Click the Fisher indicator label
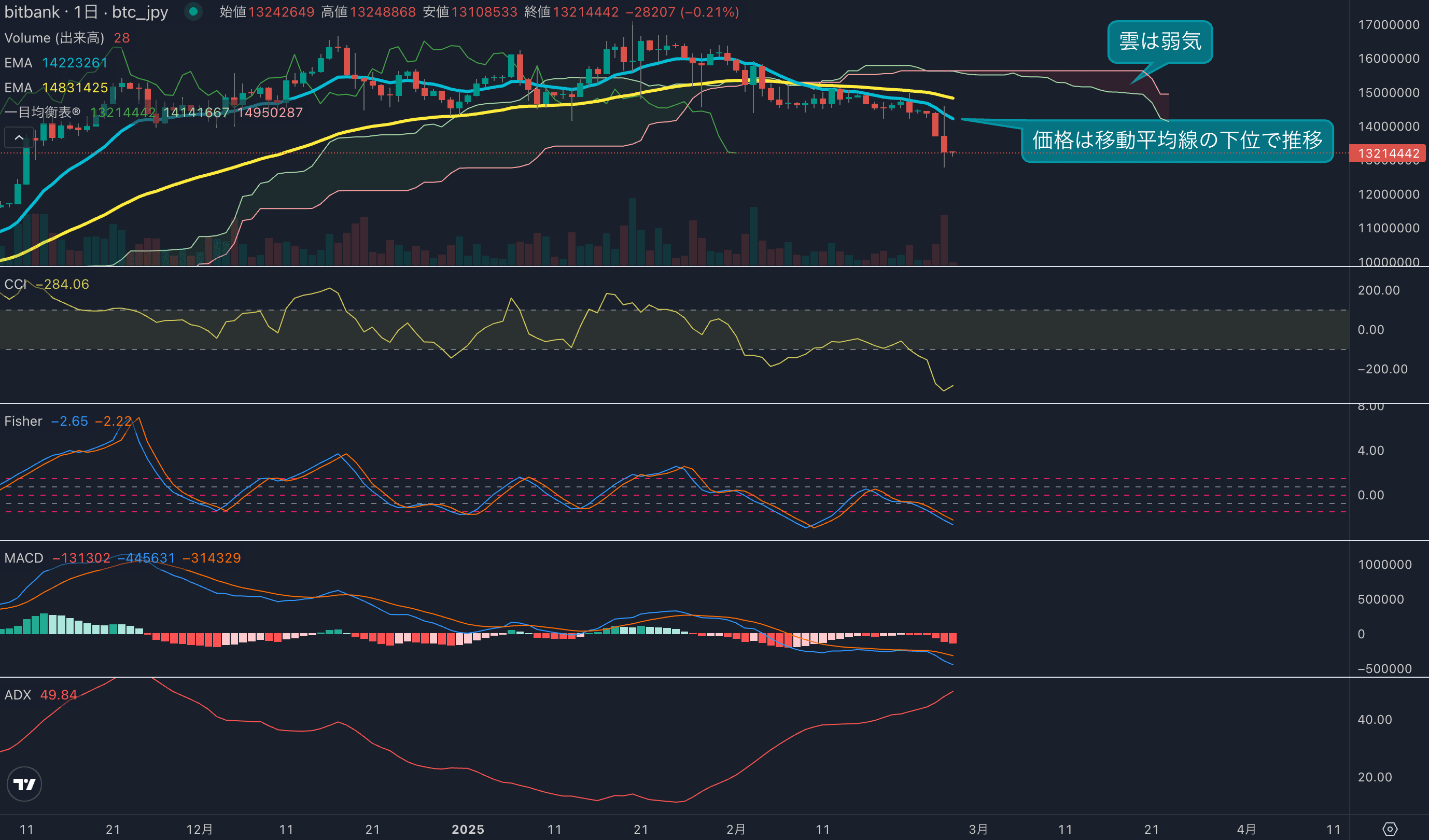The width and height of the screenshot is (1429, 840). coord(23,422)
